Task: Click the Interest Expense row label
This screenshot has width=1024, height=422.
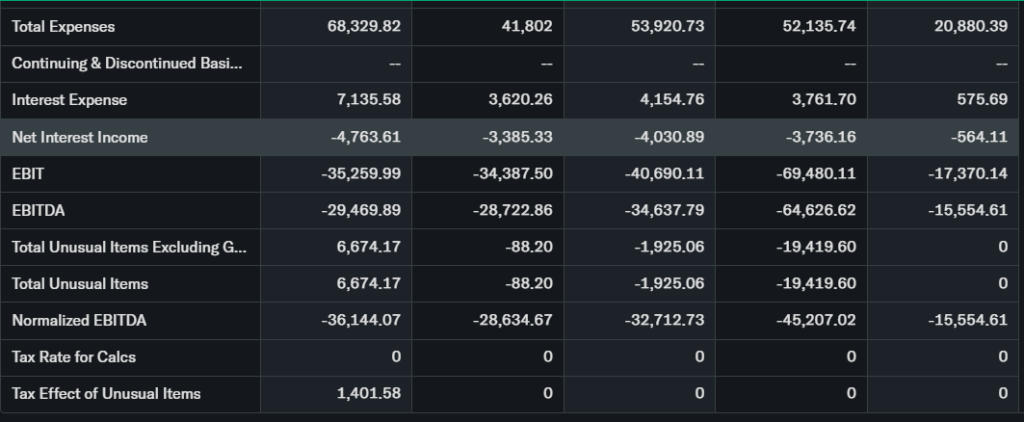Action: pyautogui.click(x=69, y=100)
